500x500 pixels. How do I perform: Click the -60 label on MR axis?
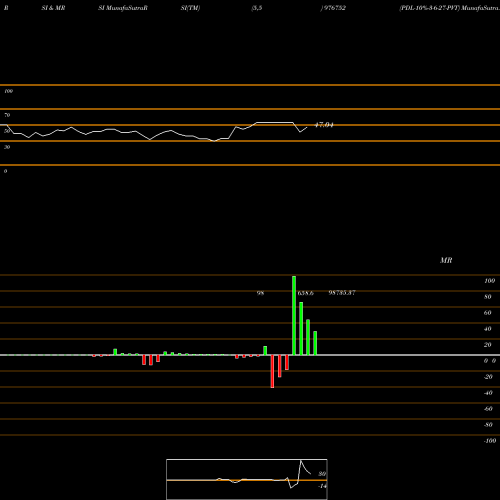click(488, 409)
